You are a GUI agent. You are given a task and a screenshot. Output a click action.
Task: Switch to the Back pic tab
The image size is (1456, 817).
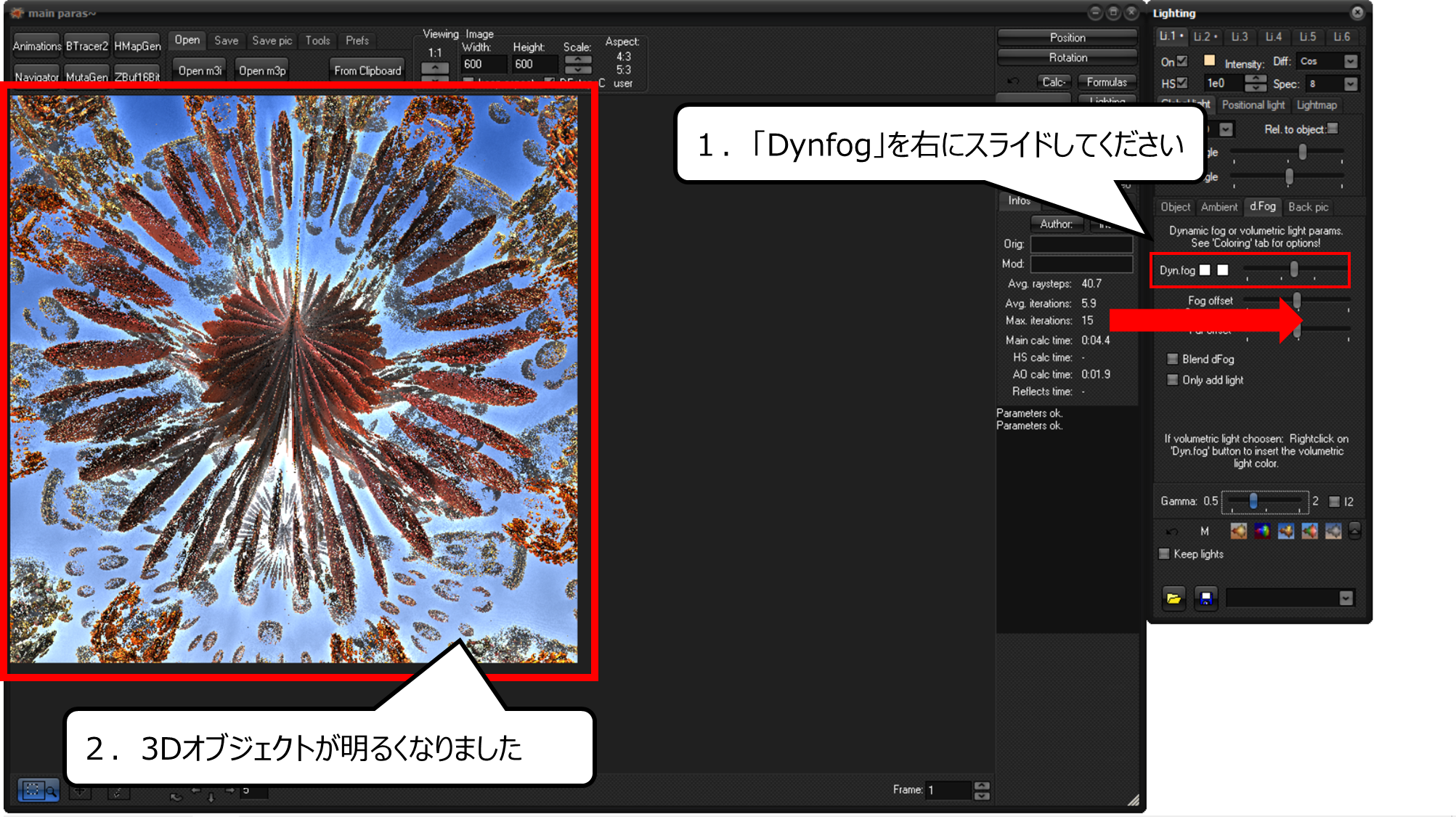[x=1308, y=207]
